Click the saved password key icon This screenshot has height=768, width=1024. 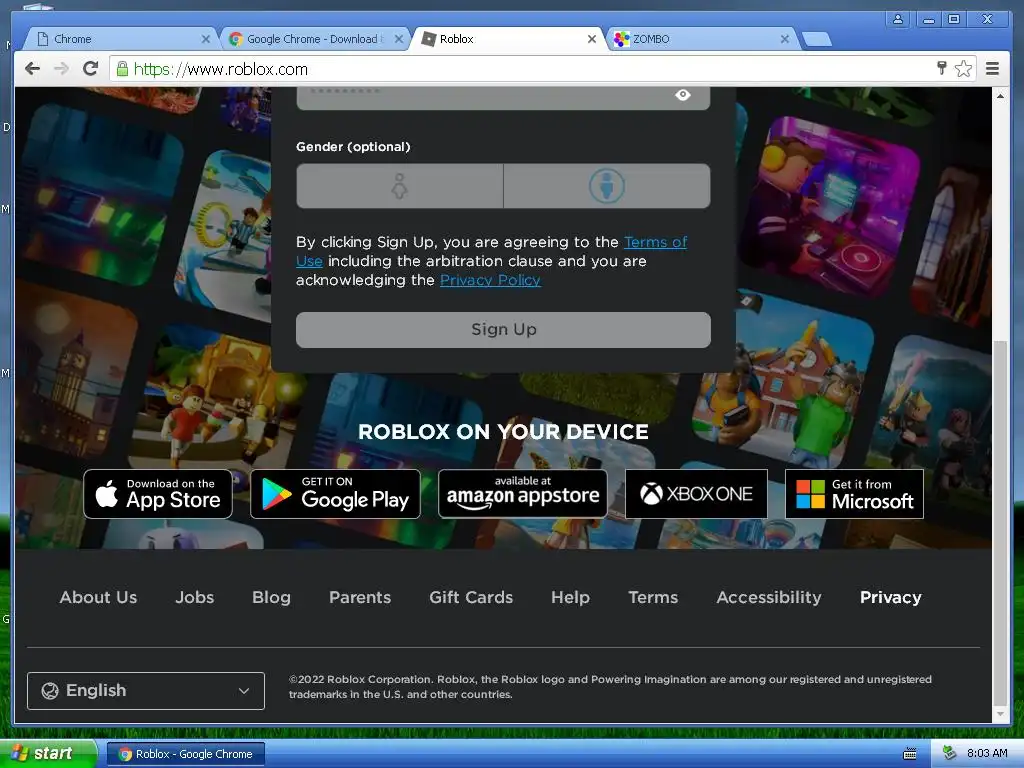click(x=941, y=68)
